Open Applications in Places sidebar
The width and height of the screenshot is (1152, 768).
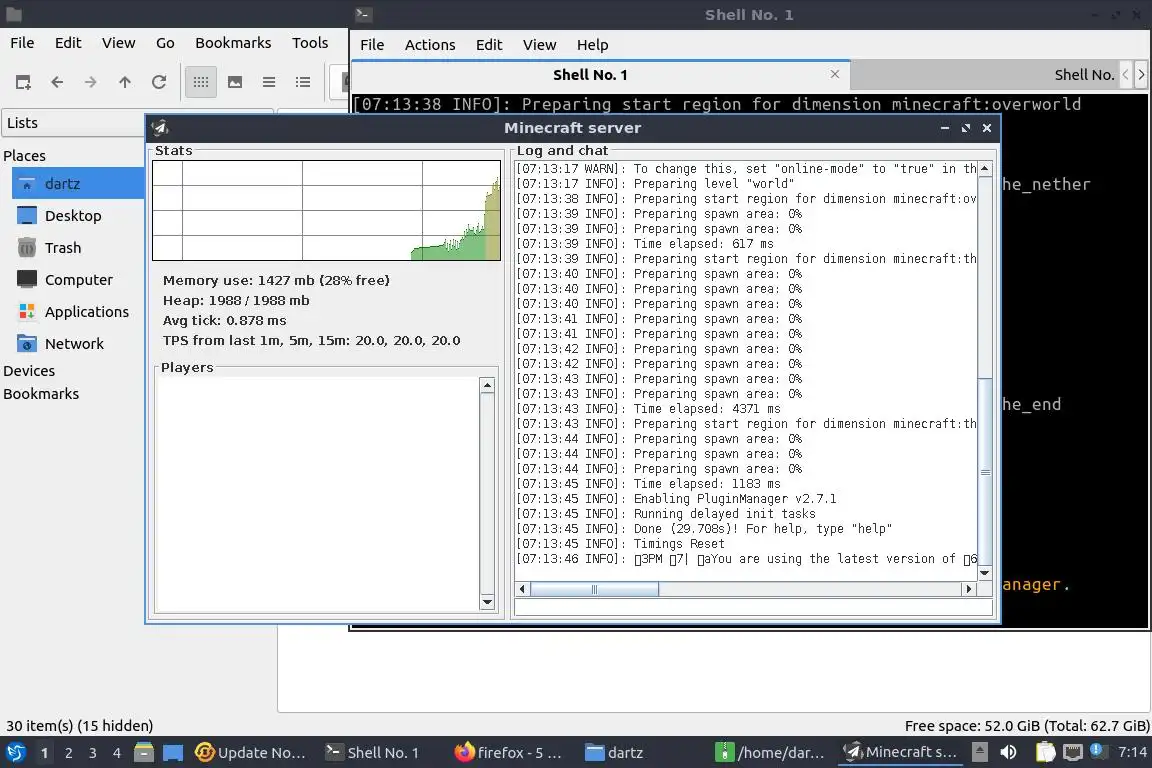point(87,312)
